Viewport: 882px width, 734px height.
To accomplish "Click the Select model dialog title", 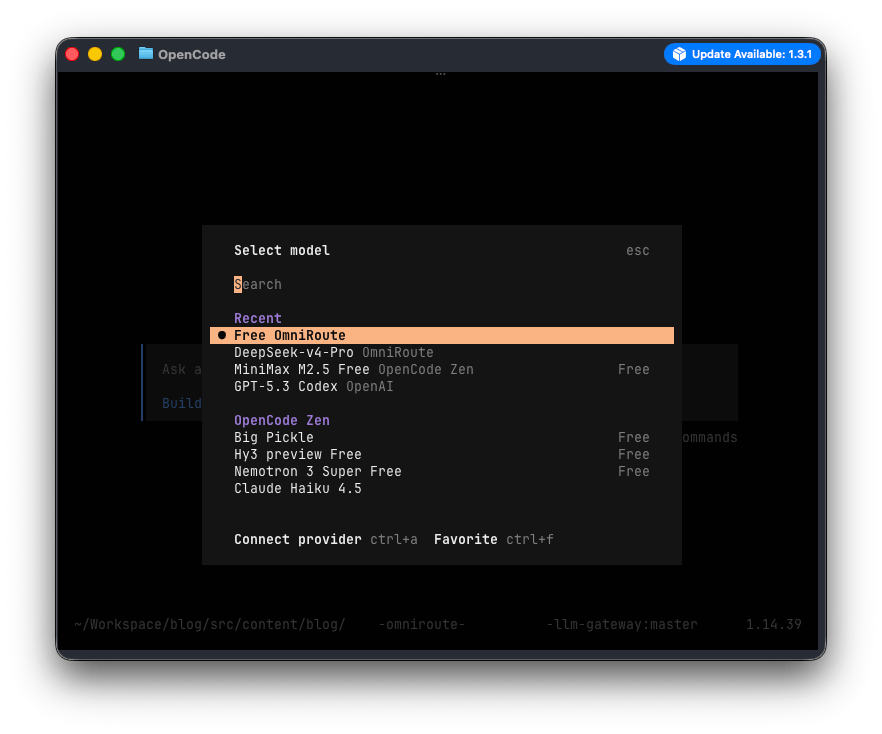I will pos(282,250).
